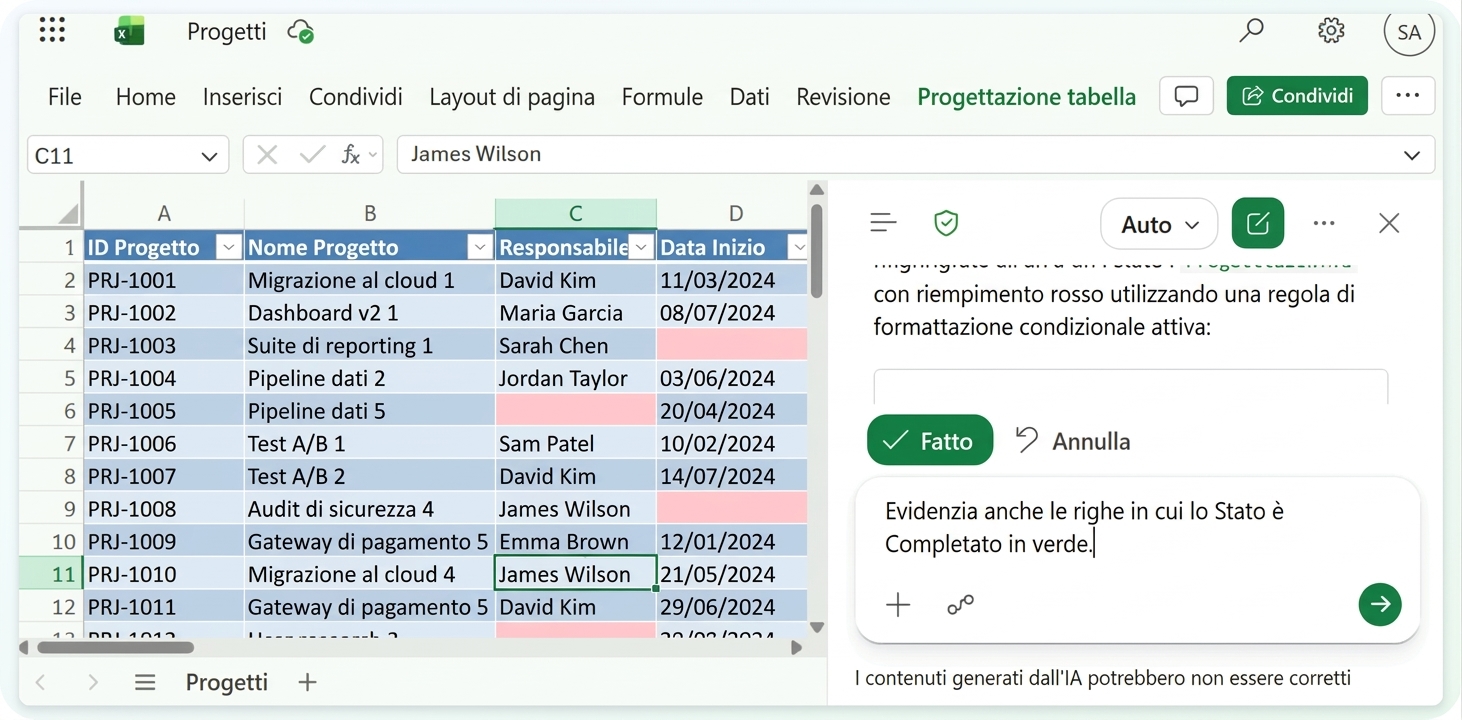Click the select-all corner triangle

67,213
